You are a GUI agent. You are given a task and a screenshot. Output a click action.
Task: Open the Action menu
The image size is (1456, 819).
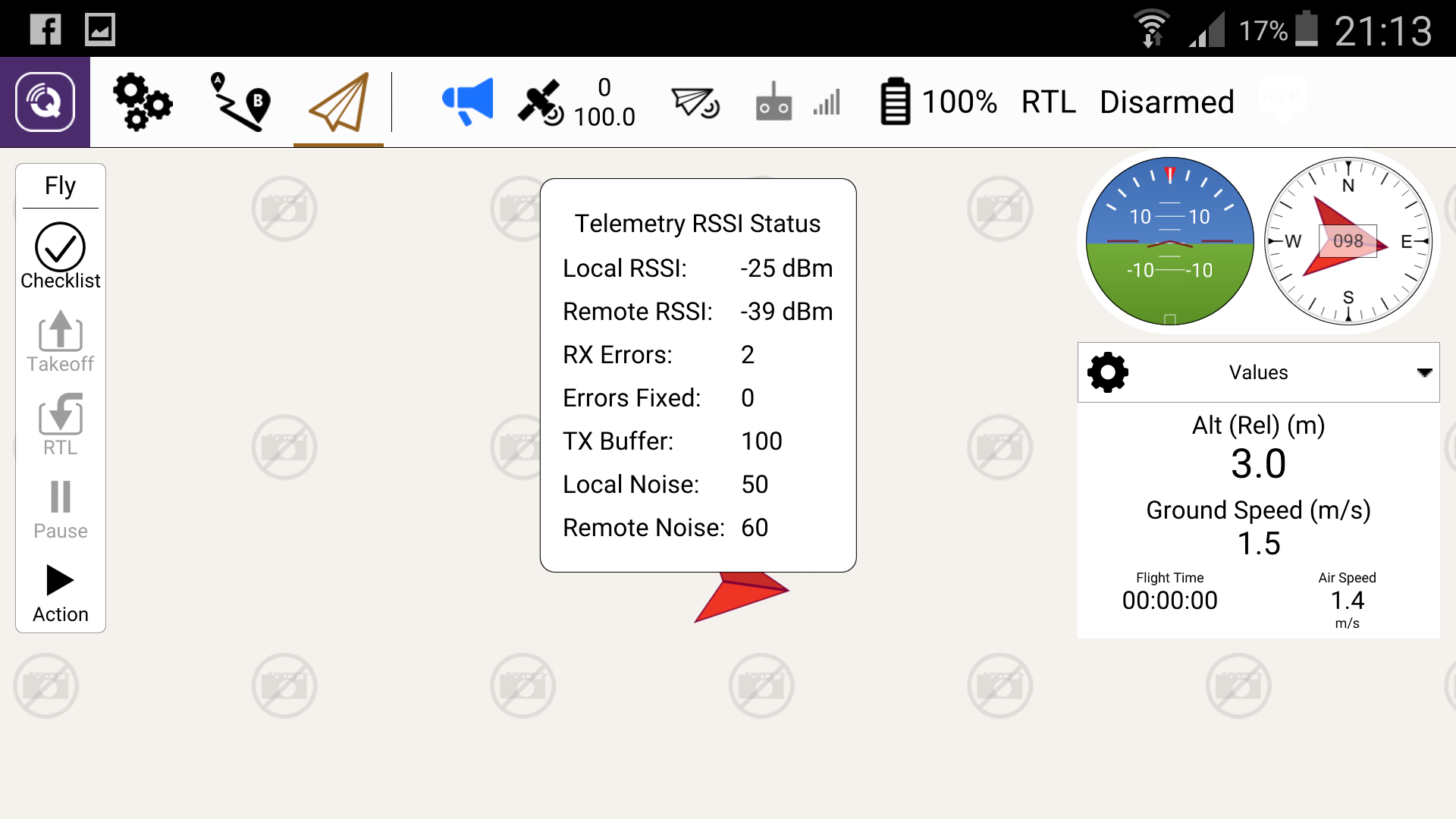pyautogui.click(x=60, y=593)
